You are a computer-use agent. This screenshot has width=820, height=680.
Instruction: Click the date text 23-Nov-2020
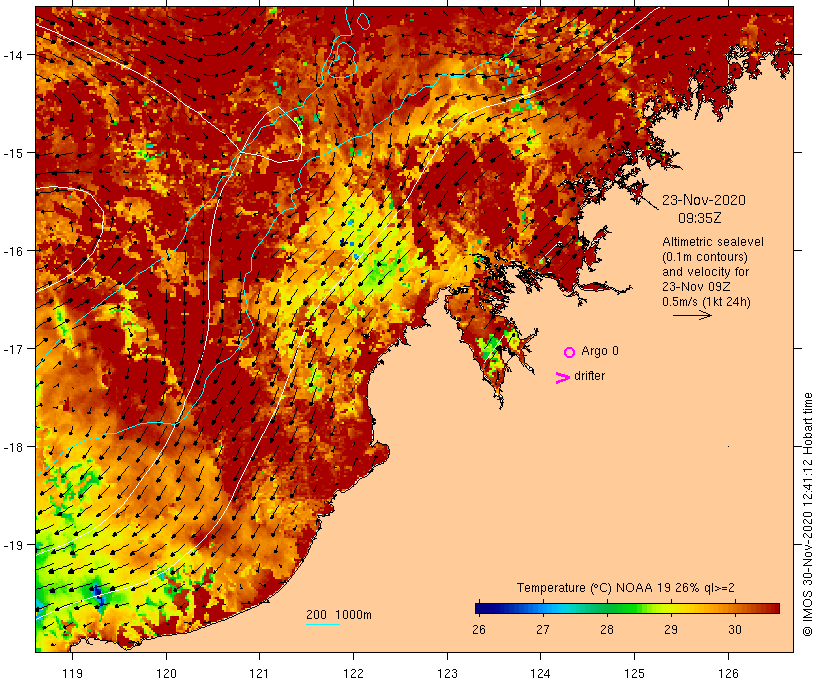click(x=704, y=200)
